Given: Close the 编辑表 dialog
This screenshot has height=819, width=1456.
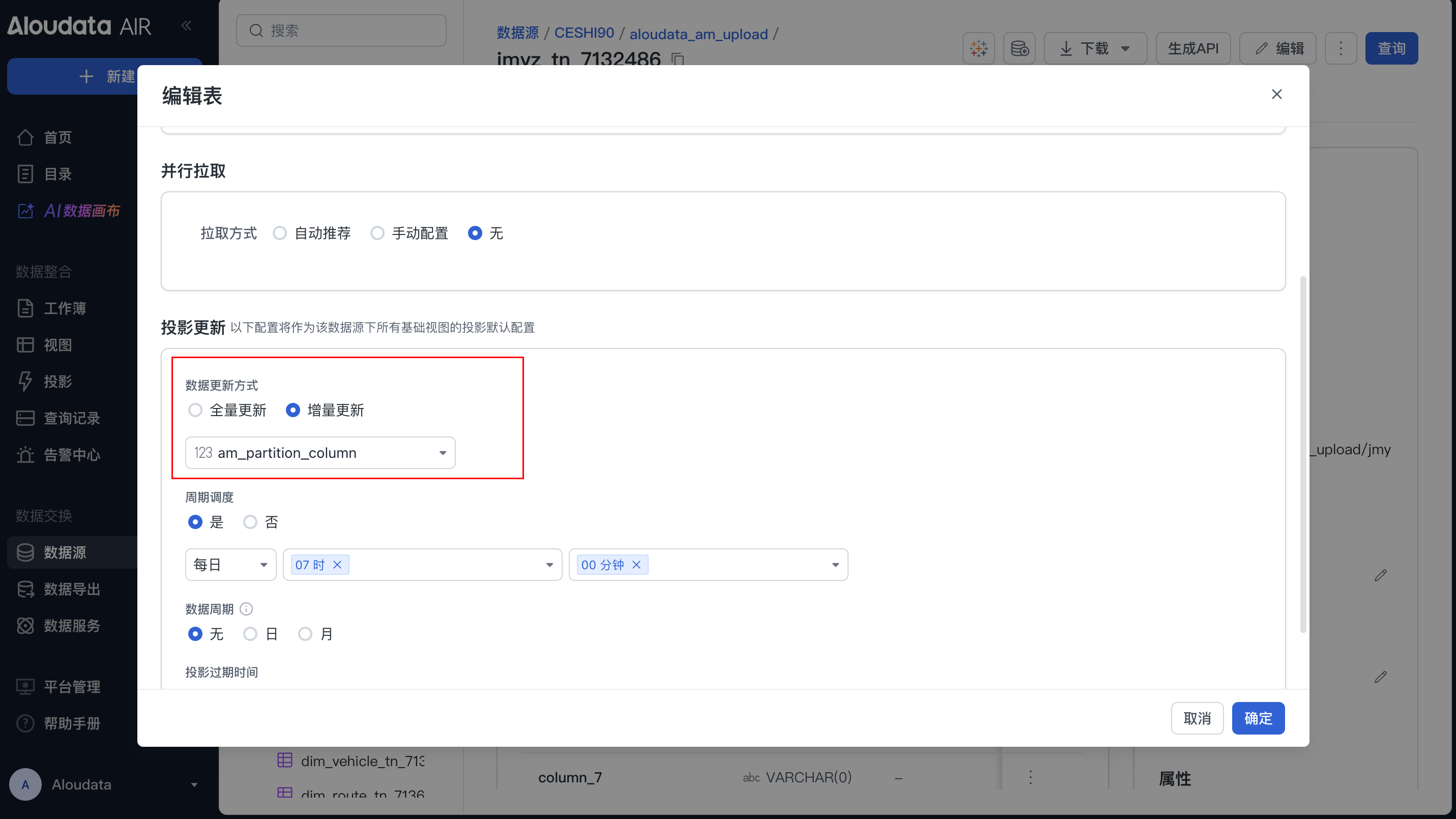Looking at the screenshot, I should (x=1277, y=95).
